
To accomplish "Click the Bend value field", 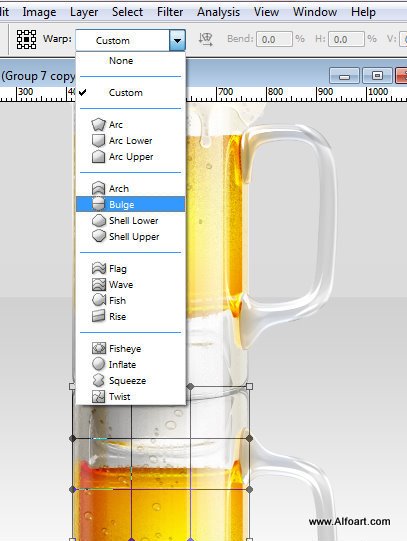I will pos(274,39).
